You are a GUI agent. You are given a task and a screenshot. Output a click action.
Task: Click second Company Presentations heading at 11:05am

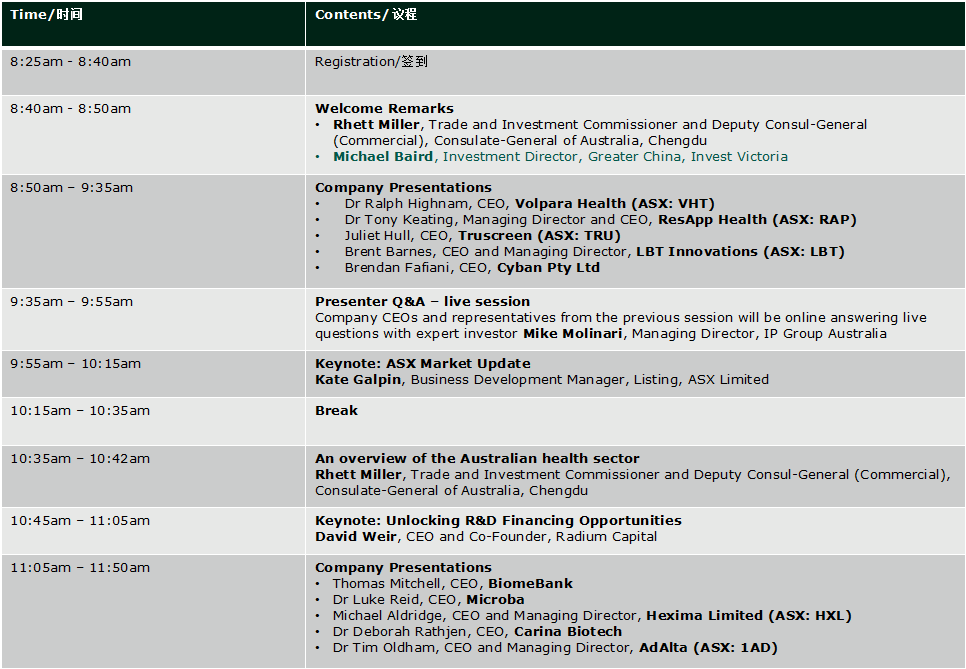pos(404,567)
